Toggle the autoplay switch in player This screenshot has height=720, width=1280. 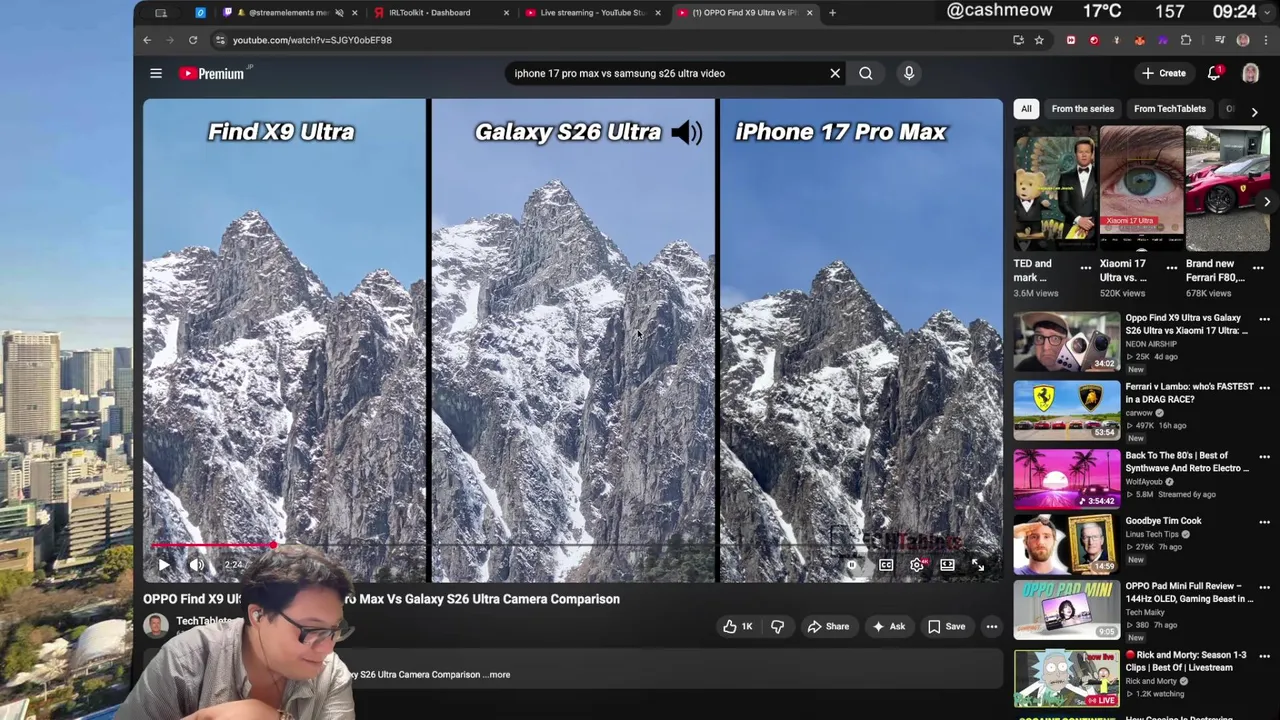tap(852, 565)
